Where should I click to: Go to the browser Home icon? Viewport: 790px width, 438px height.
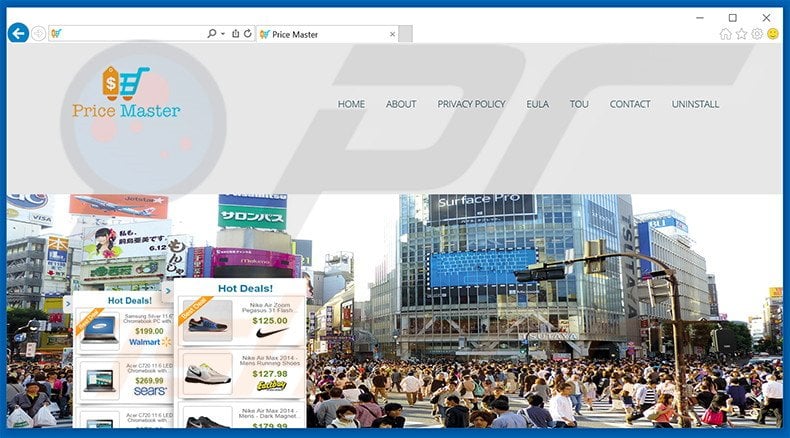coord(726,34)
